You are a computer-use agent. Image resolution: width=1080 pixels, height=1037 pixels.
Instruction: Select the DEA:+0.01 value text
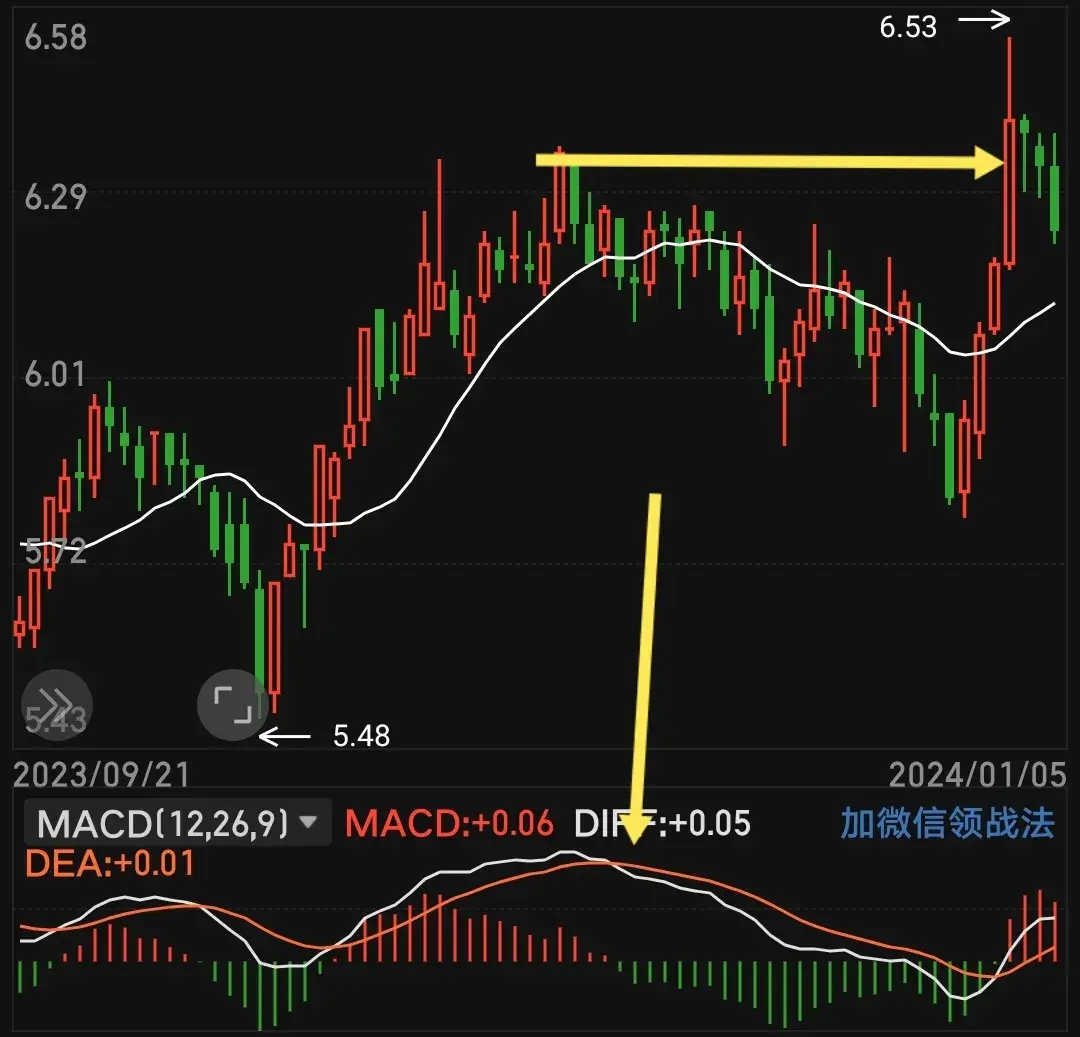110,863
